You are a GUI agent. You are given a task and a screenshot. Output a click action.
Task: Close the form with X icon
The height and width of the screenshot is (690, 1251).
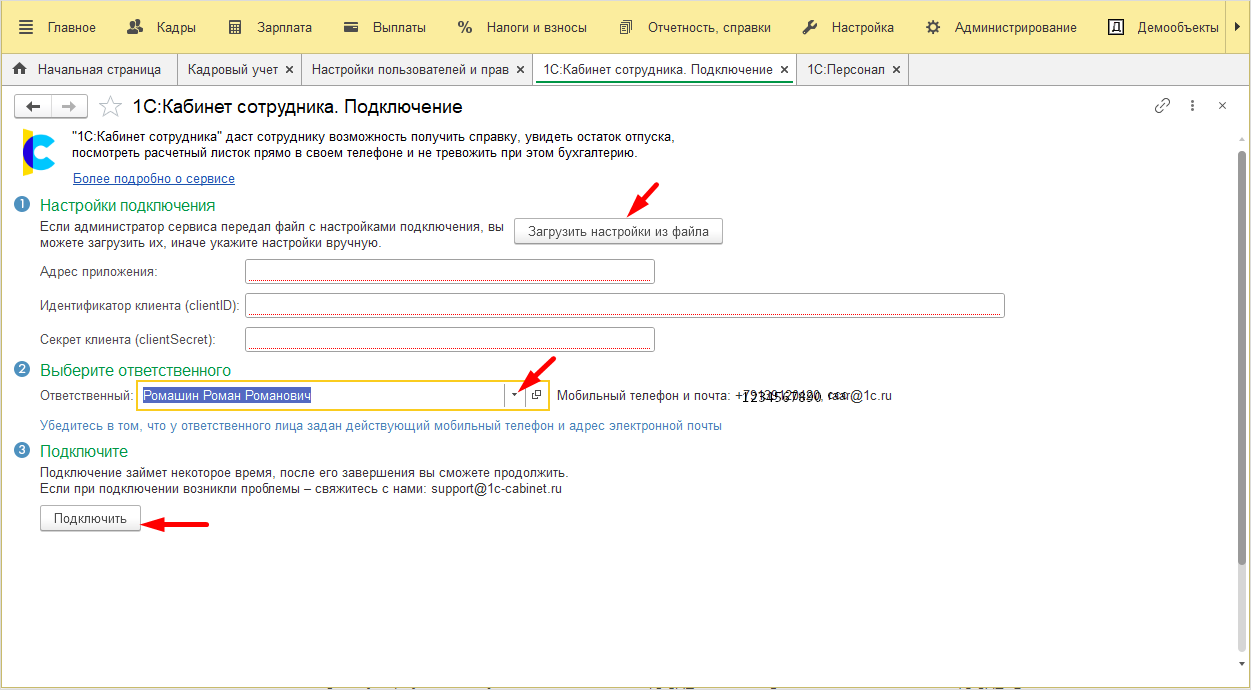pos(1221,105)
